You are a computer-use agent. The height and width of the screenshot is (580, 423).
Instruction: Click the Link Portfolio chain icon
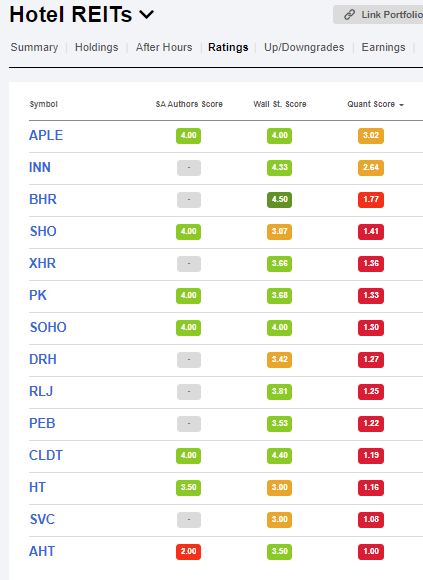(349, 15)
